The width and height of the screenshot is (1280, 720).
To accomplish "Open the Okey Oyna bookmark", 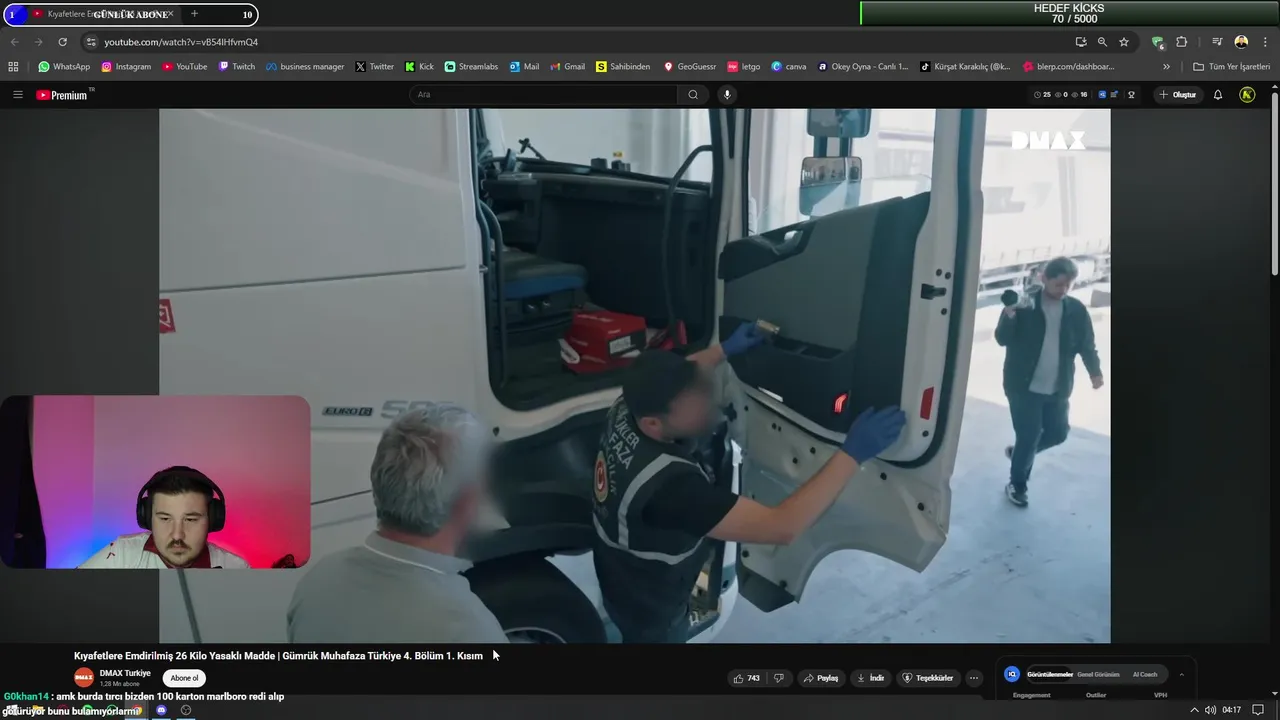I will pos(863,67).
